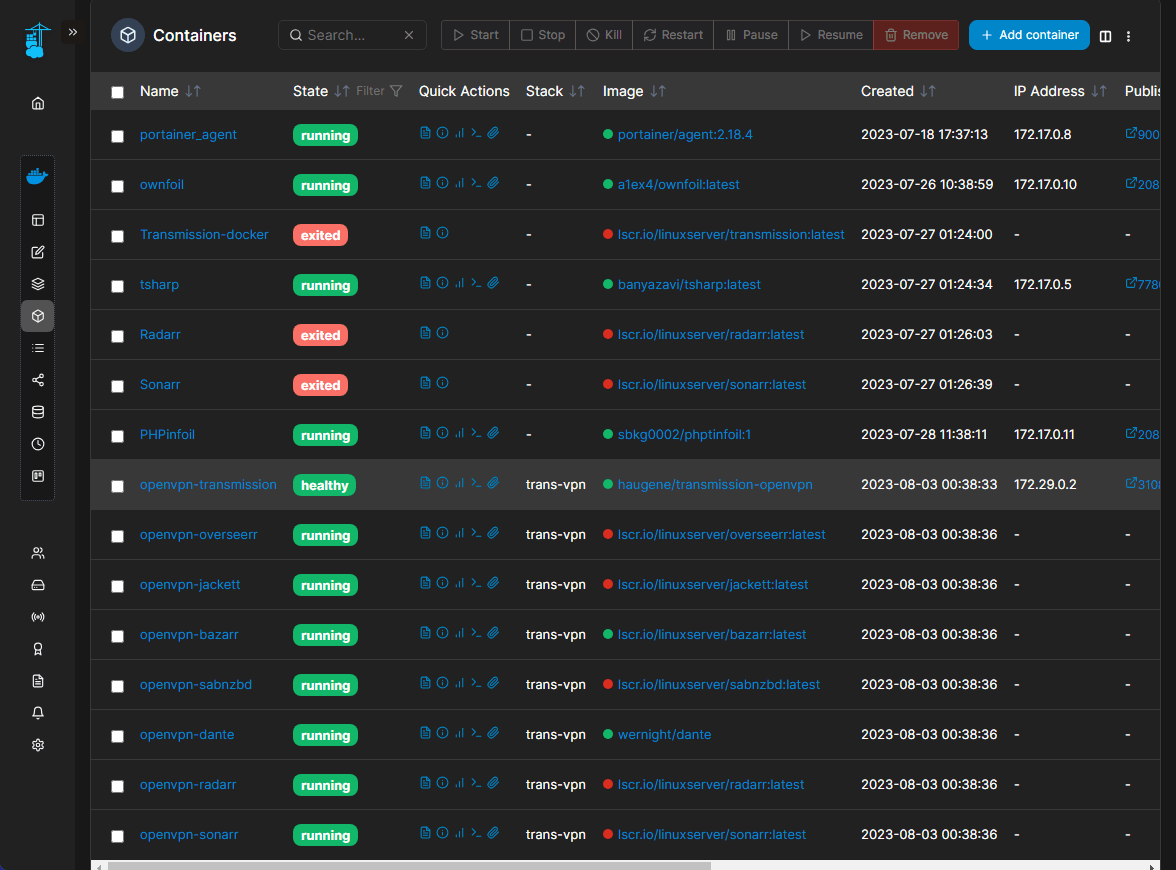Open the exec console for the PHPinfoil container

click(x=476, y=433)
